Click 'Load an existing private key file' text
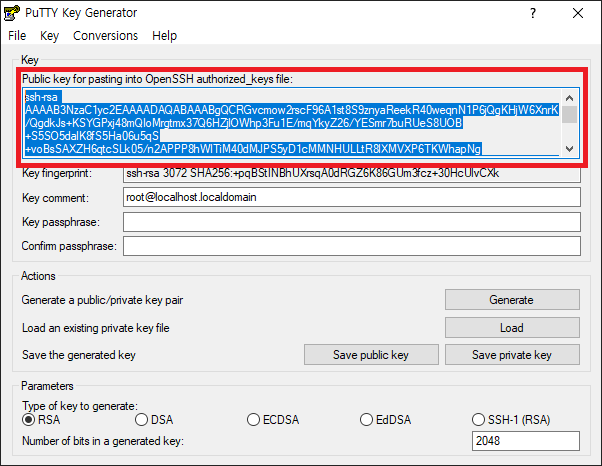The height and width of the screenshot is (466, 602). pyautogui.click(x=96, y=328)
